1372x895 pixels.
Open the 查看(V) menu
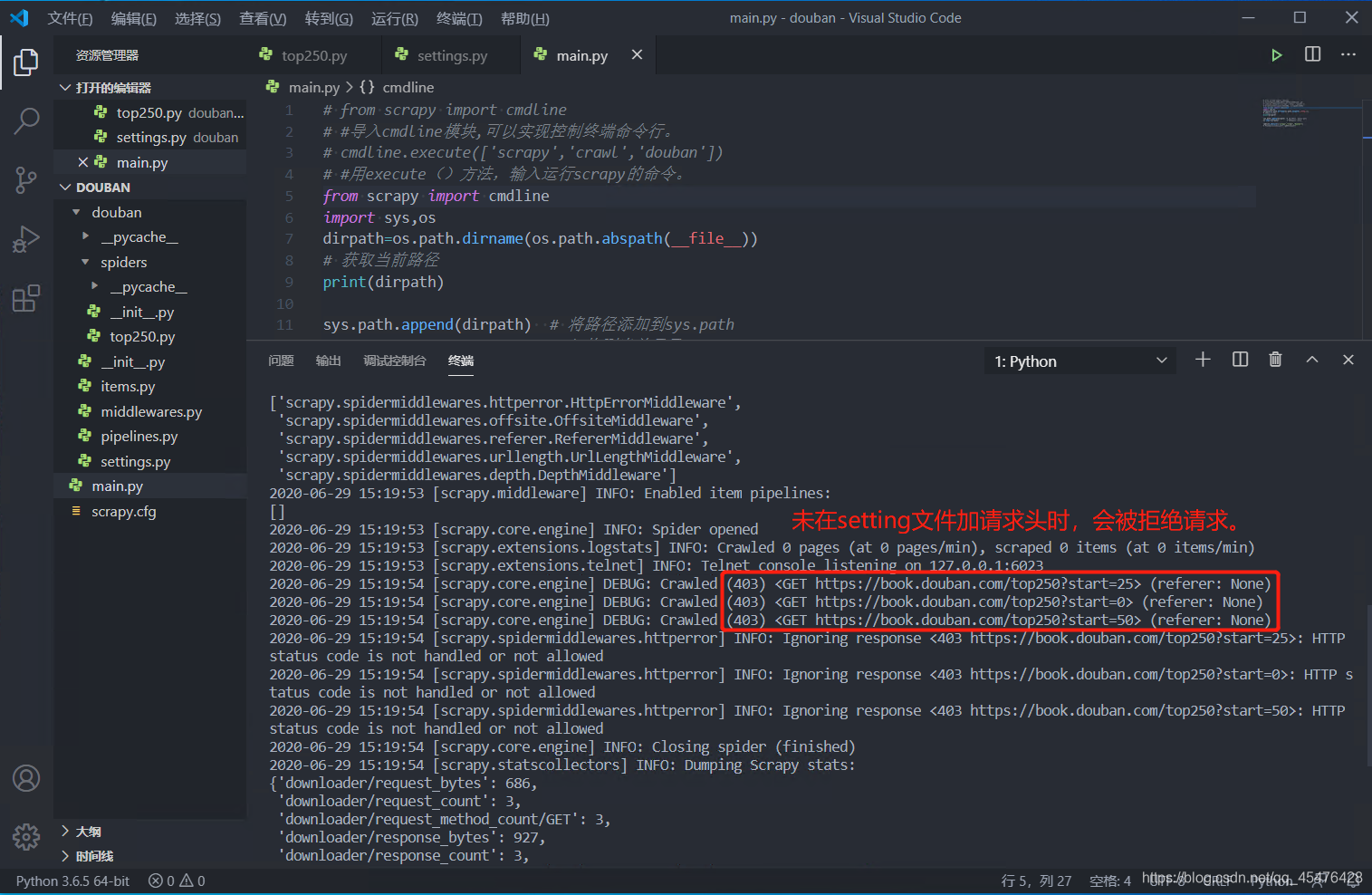point(263,18)
